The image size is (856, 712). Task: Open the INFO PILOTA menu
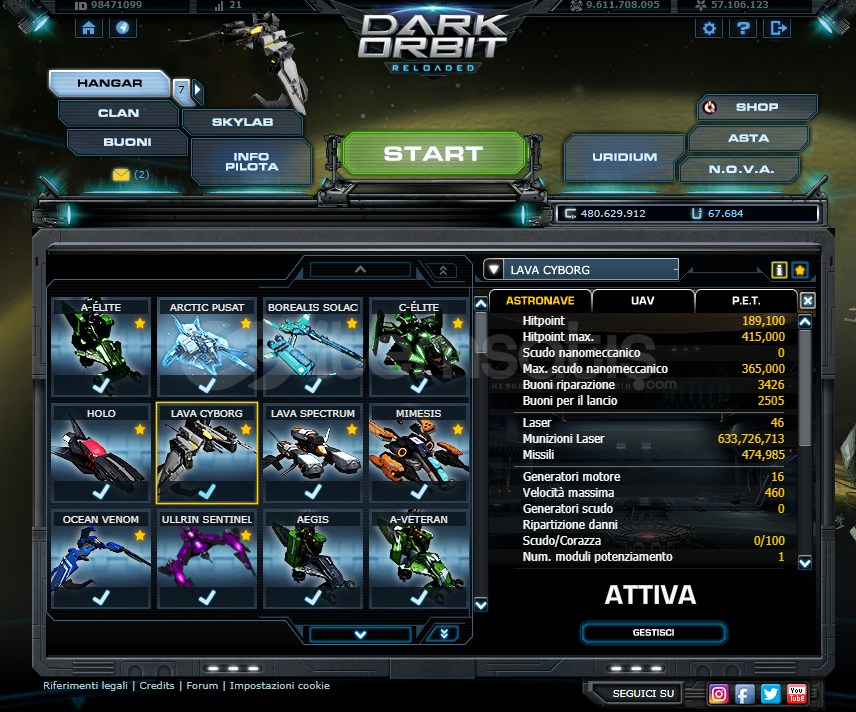tap(252, 162)
